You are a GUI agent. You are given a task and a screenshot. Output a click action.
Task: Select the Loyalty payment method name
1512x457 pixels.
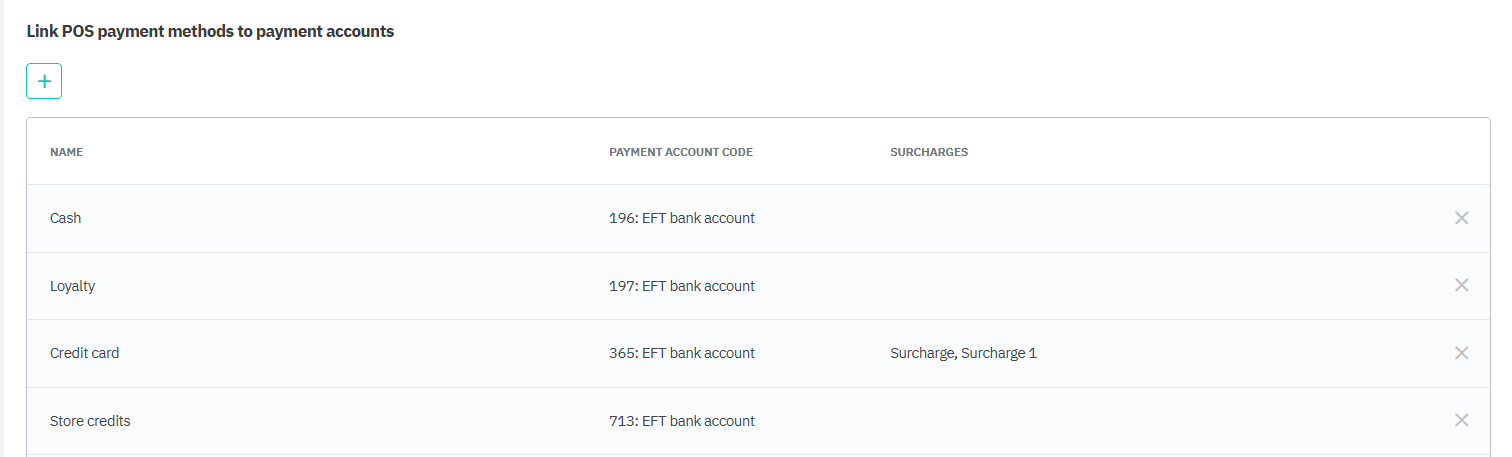click(72, 286)
